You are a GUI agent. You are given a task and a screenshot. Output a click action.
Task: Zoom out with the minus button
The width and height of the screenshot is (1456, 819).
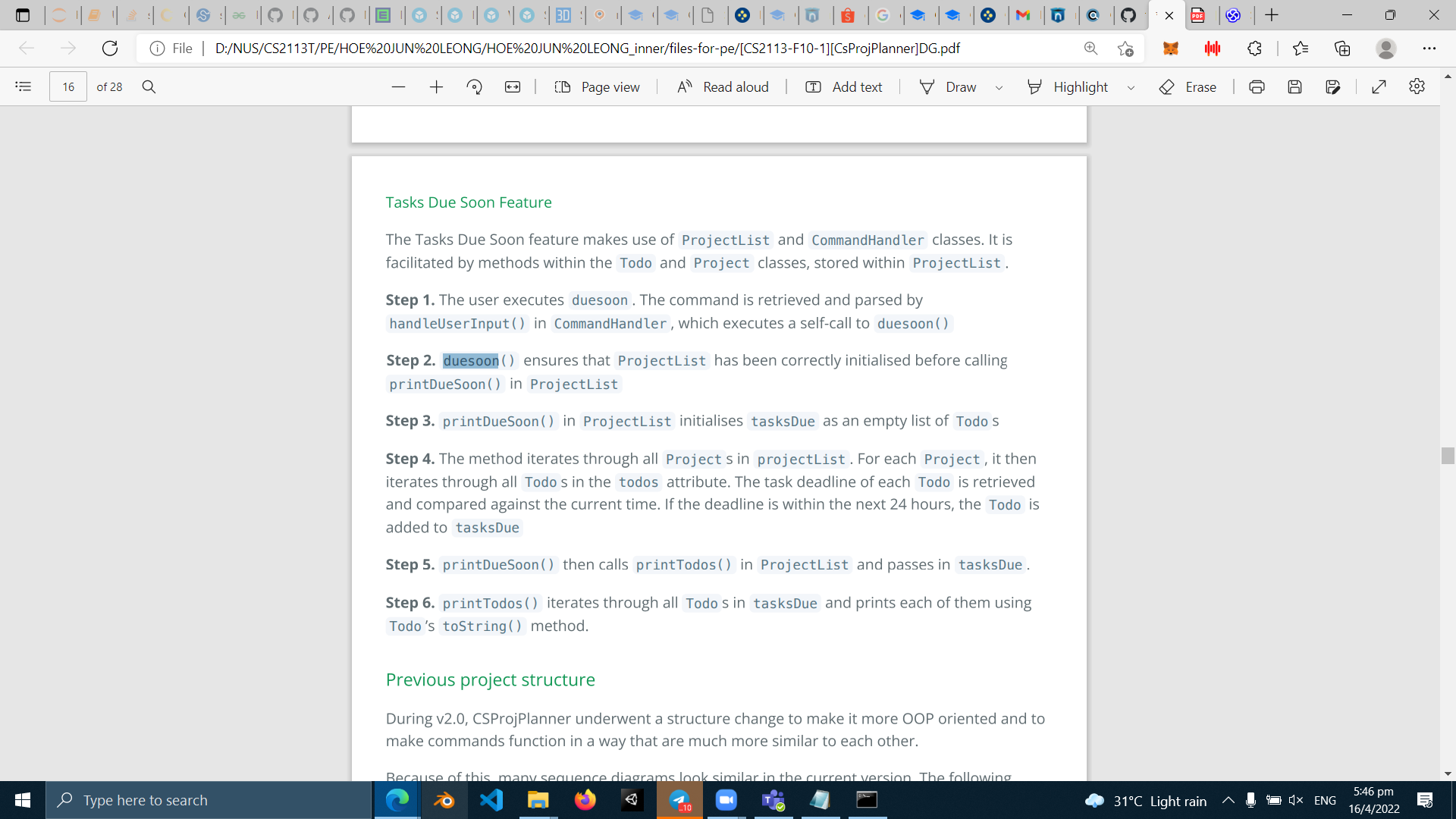pyautogui.click(x=398, y=87)
